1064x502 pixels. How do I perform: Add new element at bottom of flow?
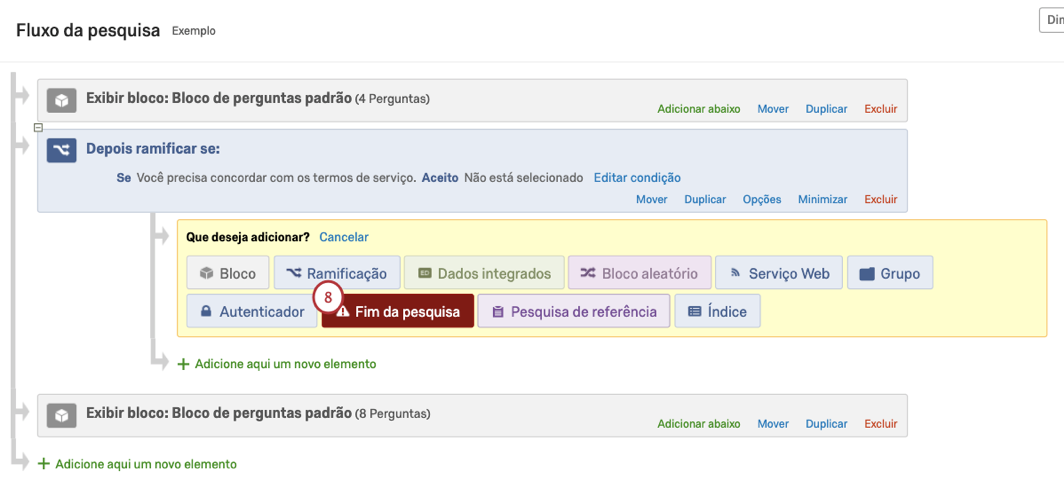pyautogui.click(x=138, y=465)
